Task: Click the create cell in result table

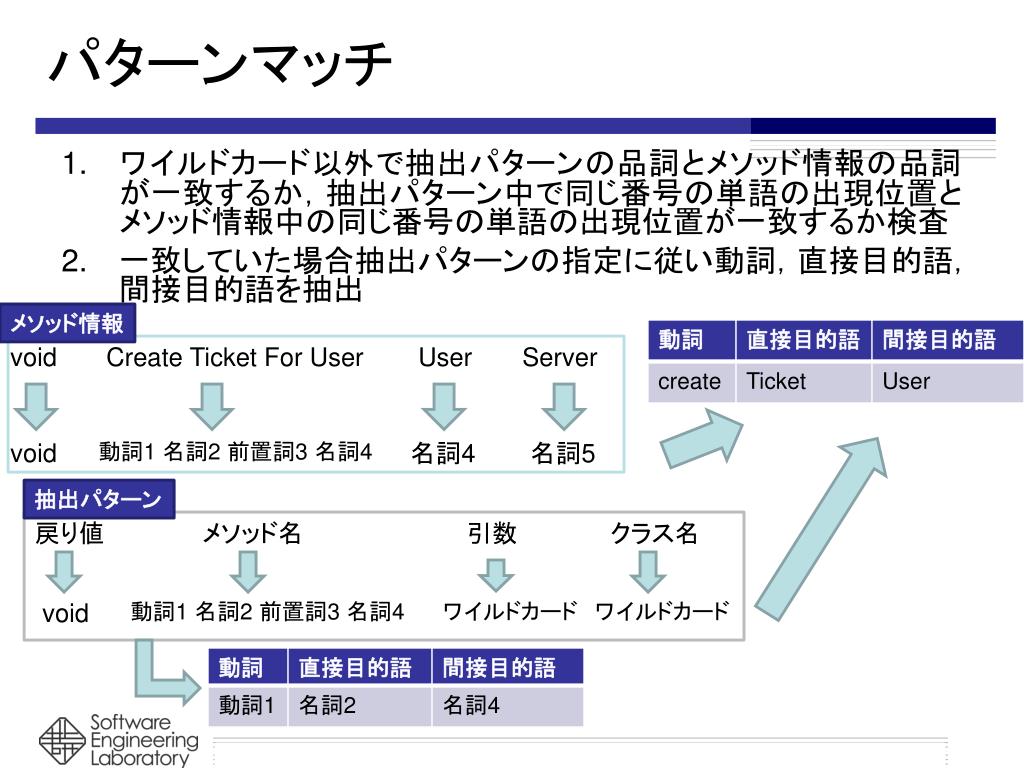Action: pos(692,381)
